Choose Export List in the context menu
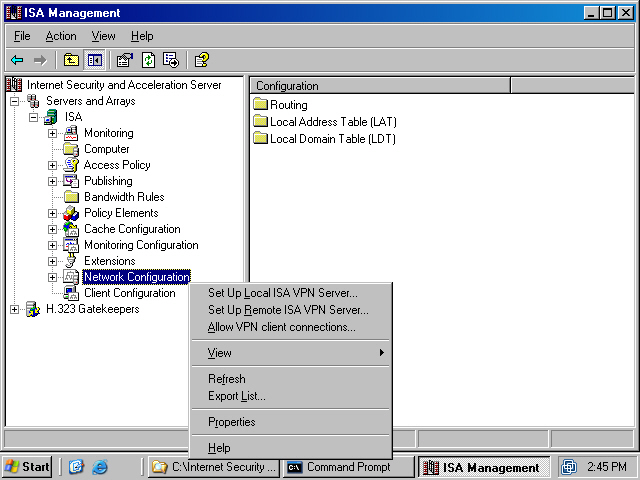Viewport: 640px width, 480px height. 291,396
